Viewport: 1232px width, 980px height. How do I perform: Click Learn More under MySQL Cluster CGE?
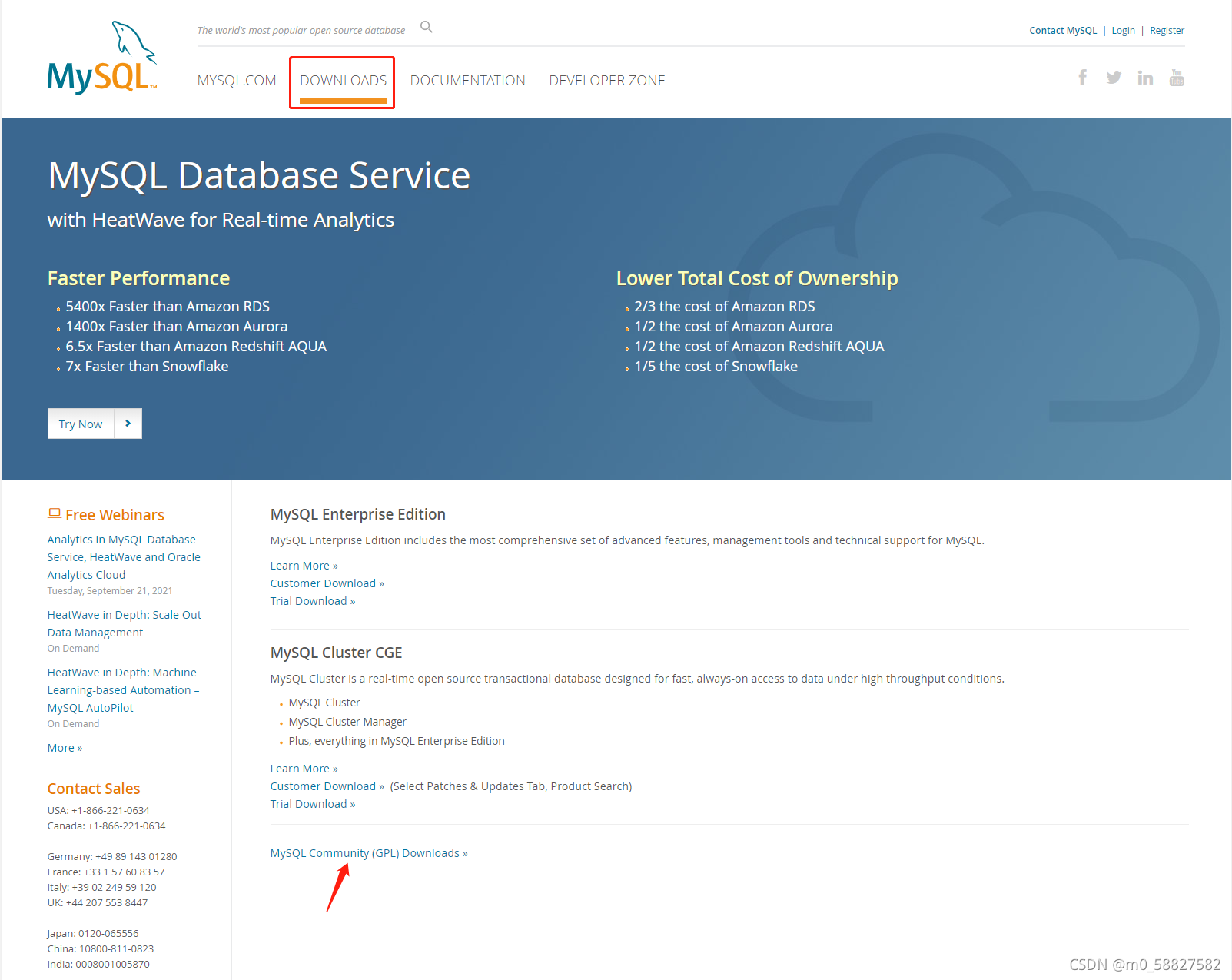click(x=304, y=769)
